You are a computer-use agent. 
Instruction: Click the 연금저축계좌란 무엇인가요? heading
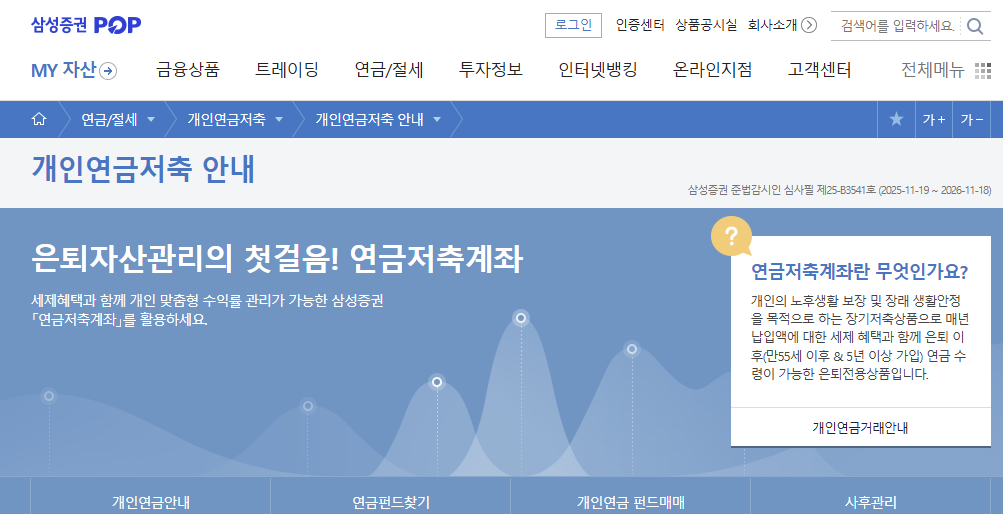point(859,272)
